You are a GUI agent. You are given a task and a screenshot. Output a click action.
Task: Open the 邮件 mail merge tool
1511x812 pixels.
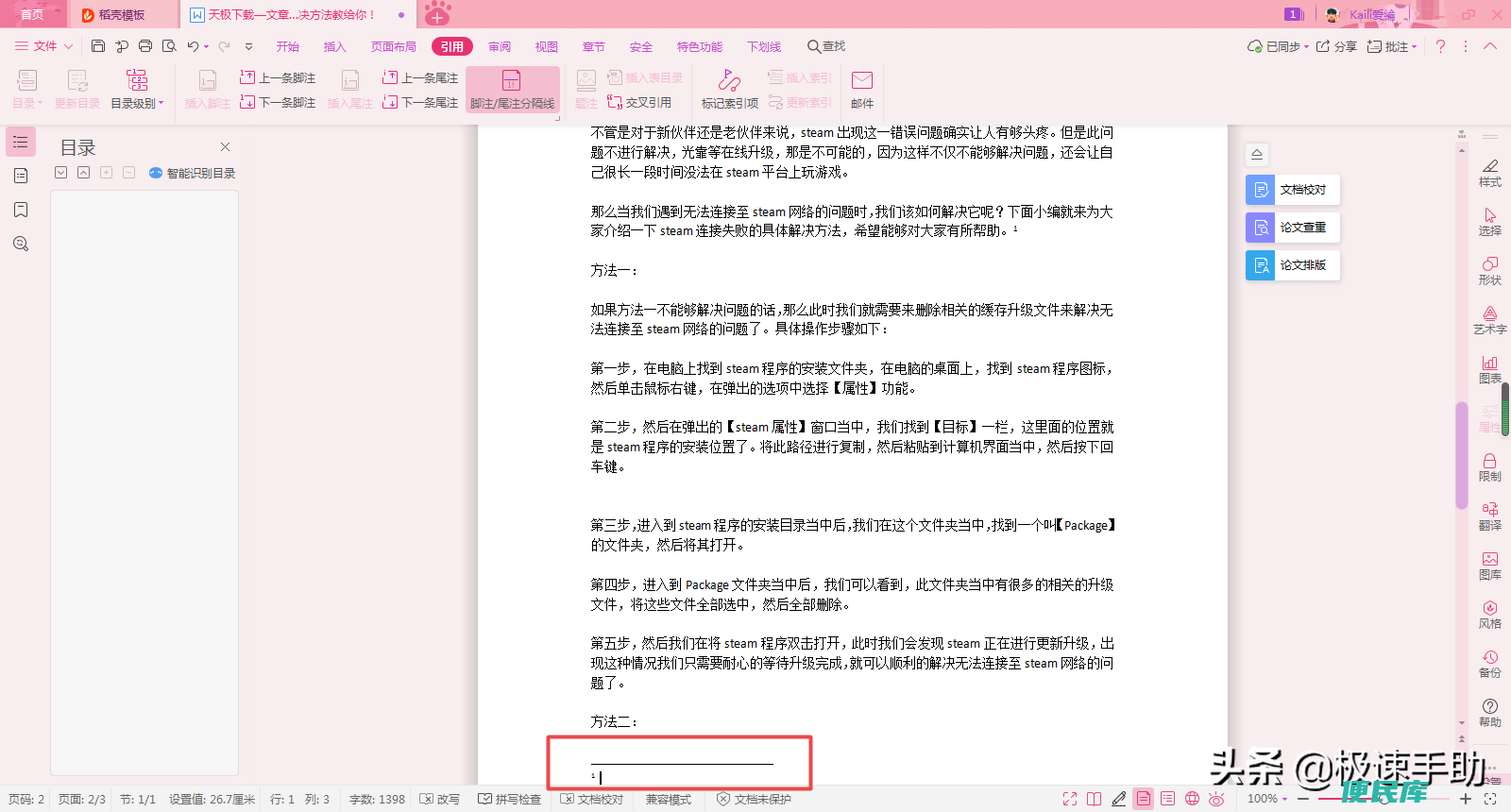tap(862, 90)
